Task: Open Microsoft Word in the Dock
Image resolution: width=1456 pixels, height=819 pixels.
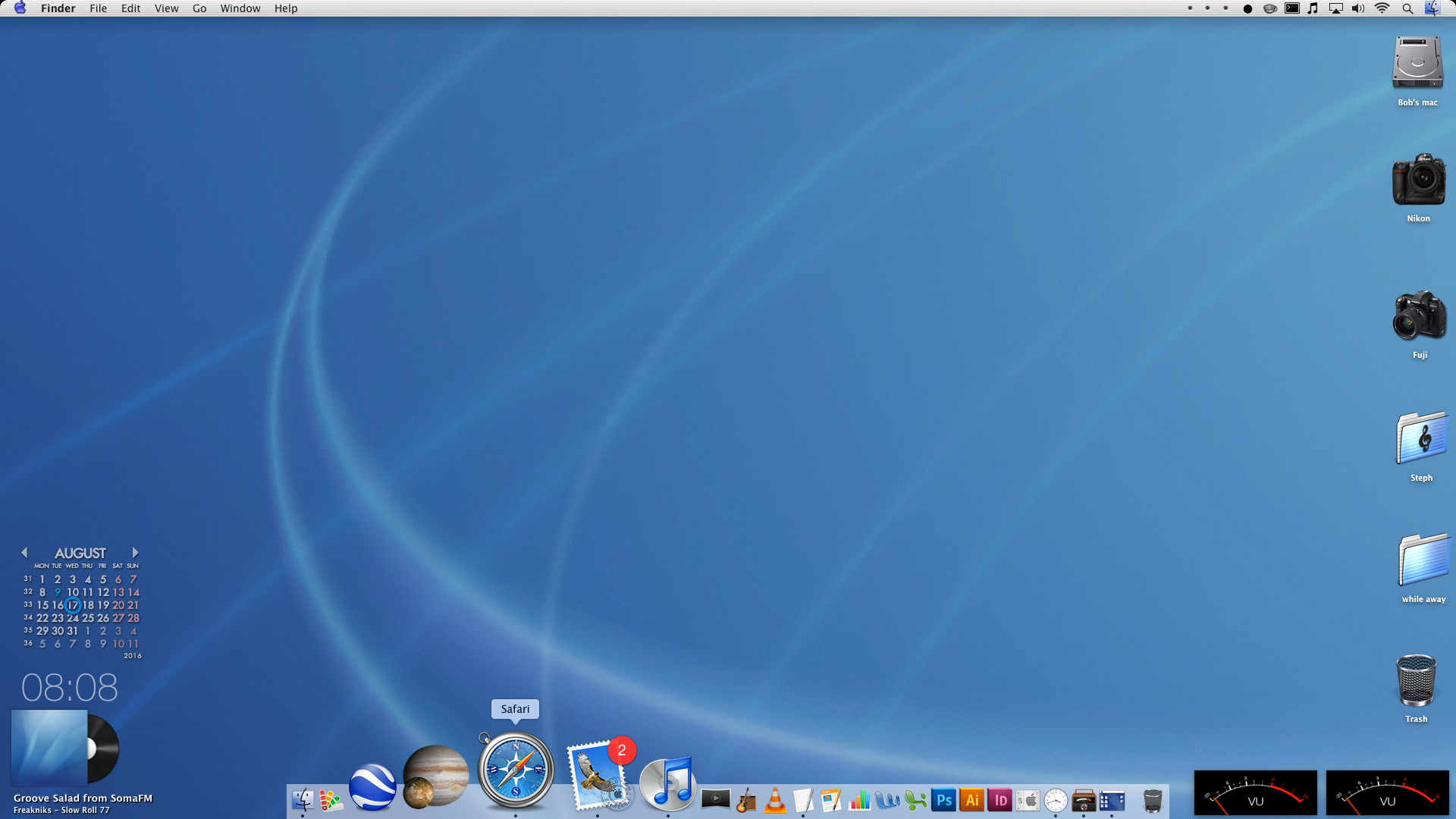Action: coord(887,800)
